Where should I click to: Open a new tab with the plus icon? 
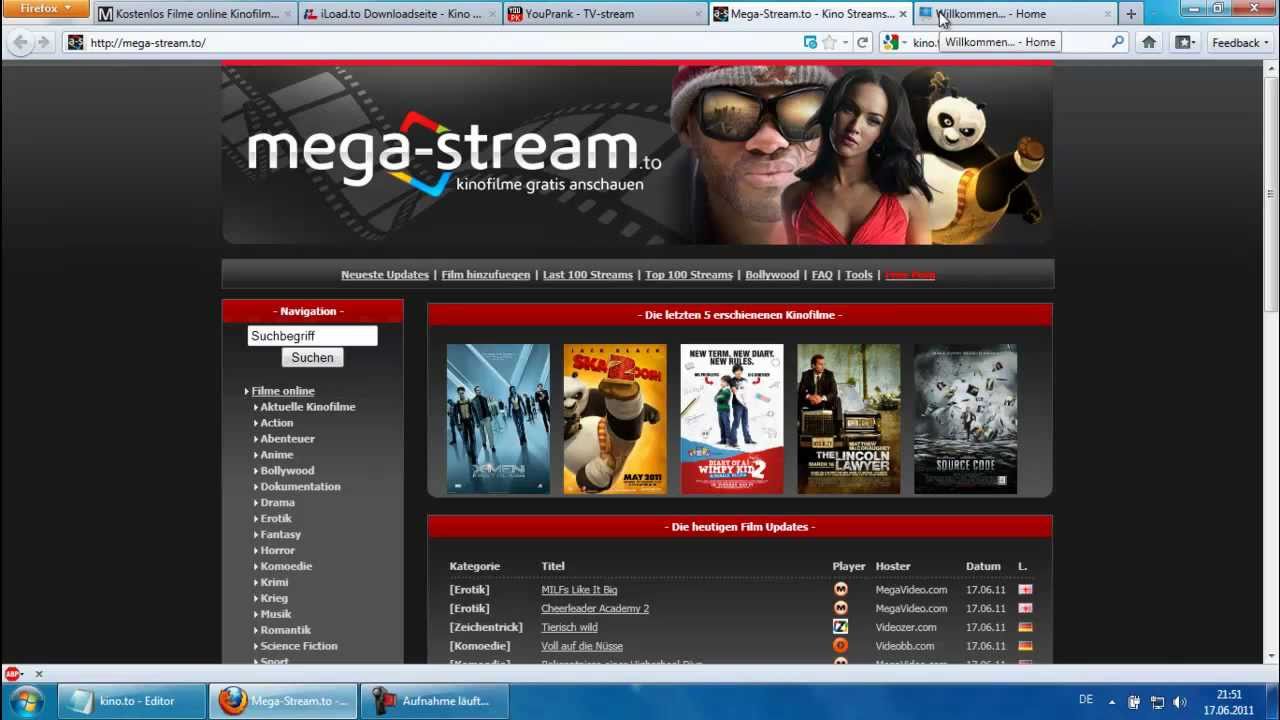point(1131,14)
